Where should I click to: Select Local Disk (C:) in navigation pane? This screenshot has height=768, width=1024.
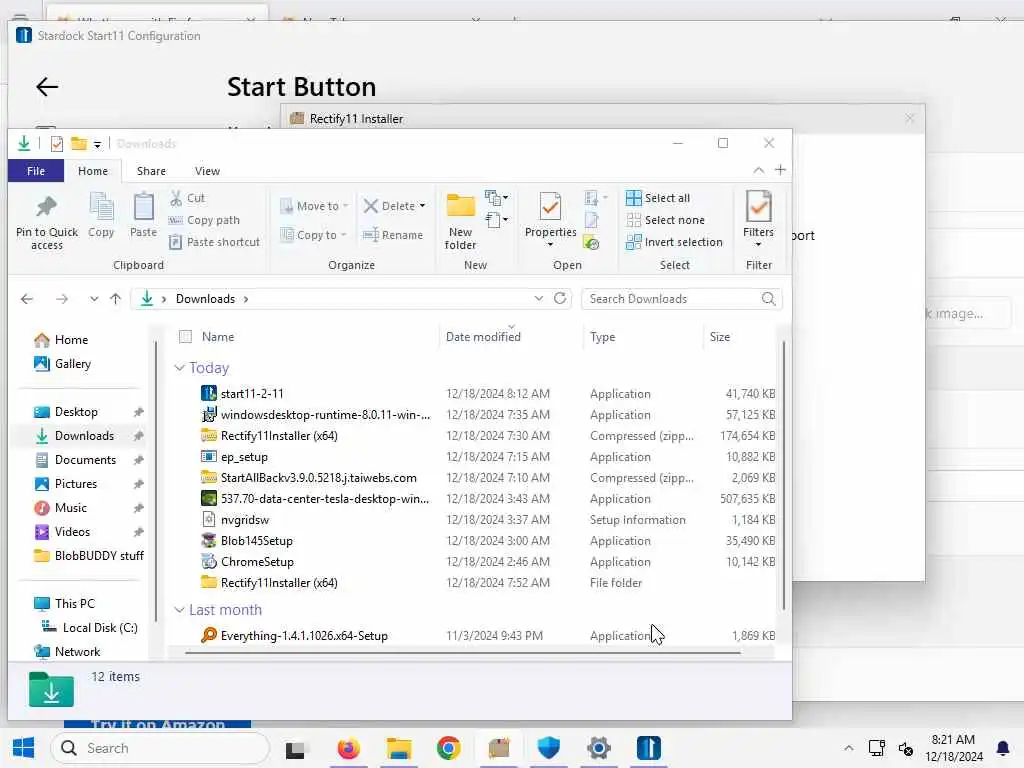click(x=100, y=628)
